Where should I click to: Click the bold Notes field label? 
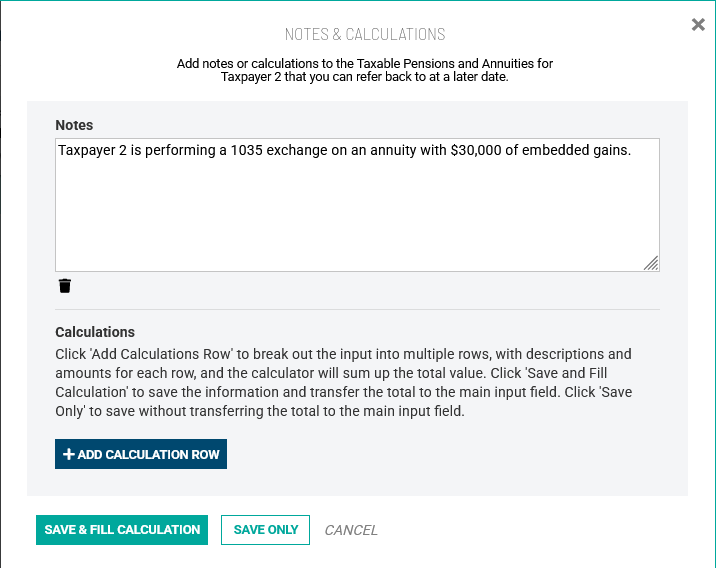(x=74, y=125)
